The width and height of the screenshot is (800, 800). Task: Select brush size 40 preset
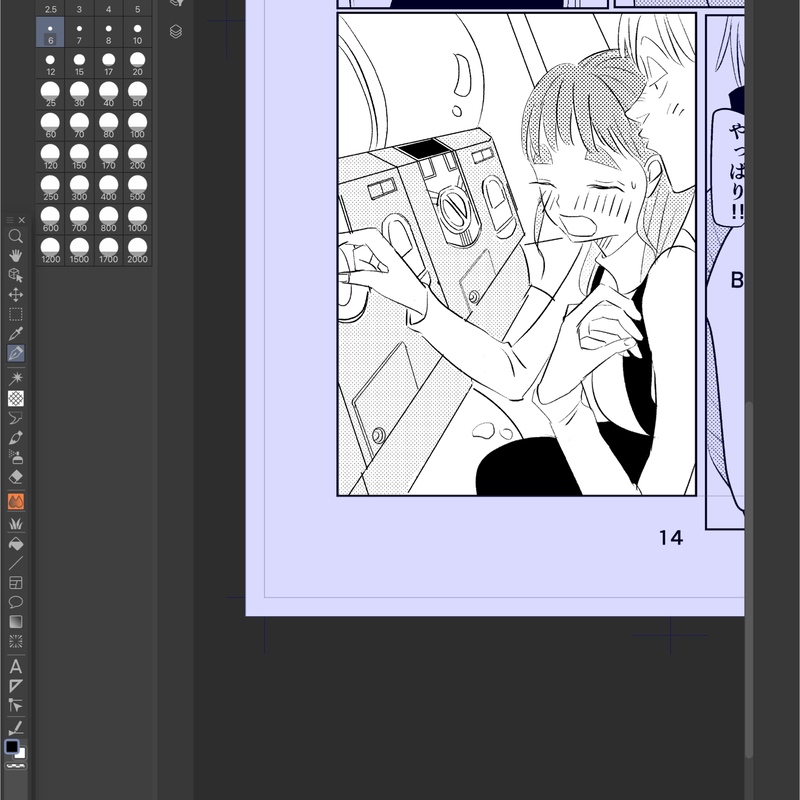click(108, 94)
